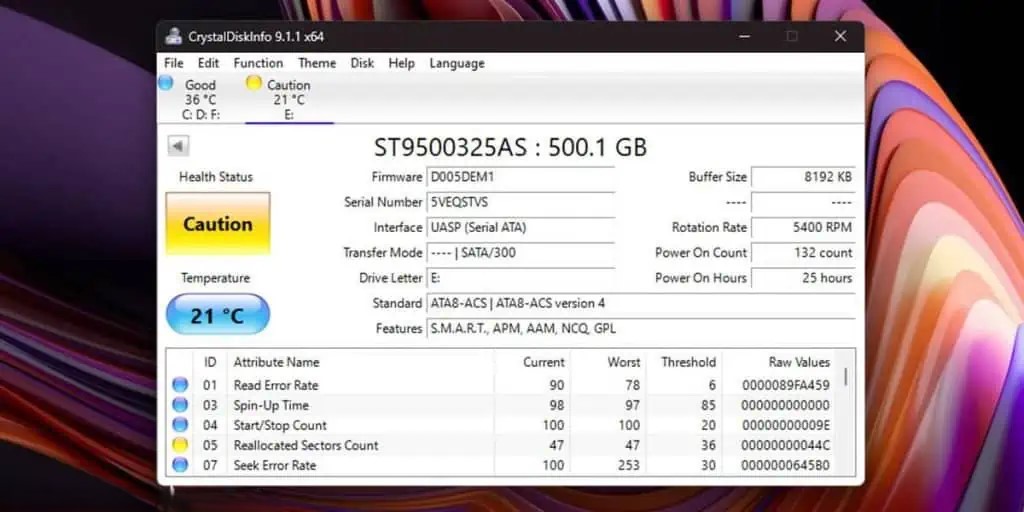
Task: Select the Caution 21 °C disk E: tab
Action: 289,99
